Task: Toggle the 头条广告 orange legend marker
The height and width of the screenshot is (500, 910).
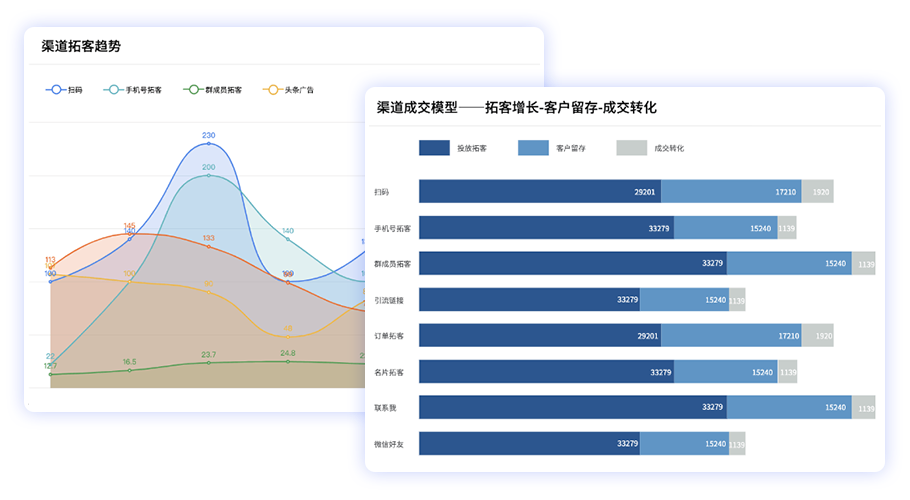Action: (271, 90)
